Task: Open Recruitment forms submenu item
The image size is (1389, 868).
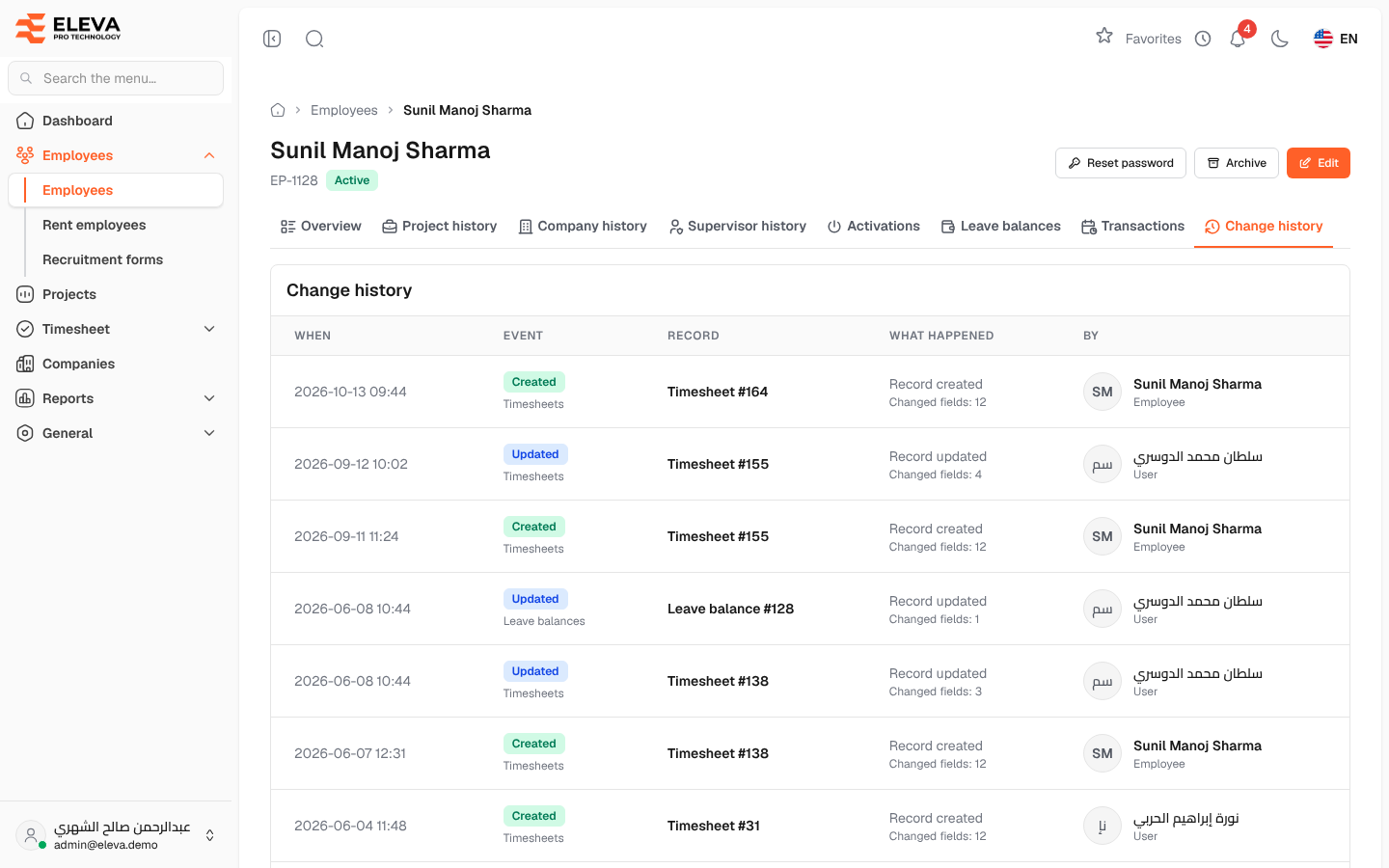Action: 103,259
